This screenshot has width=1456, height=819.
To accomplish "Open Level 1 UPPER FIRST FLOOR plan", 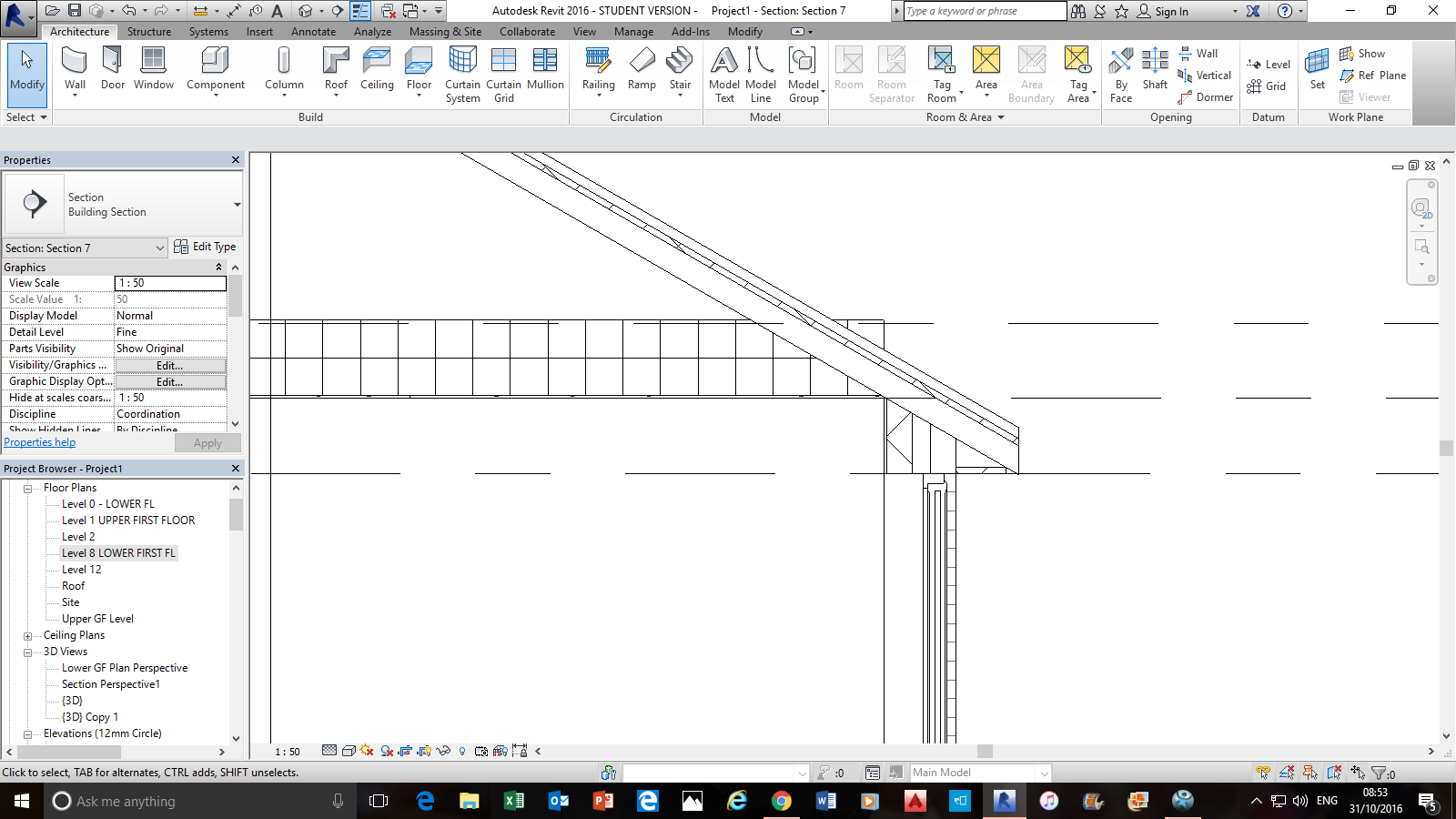I will [x=128, y=521].
